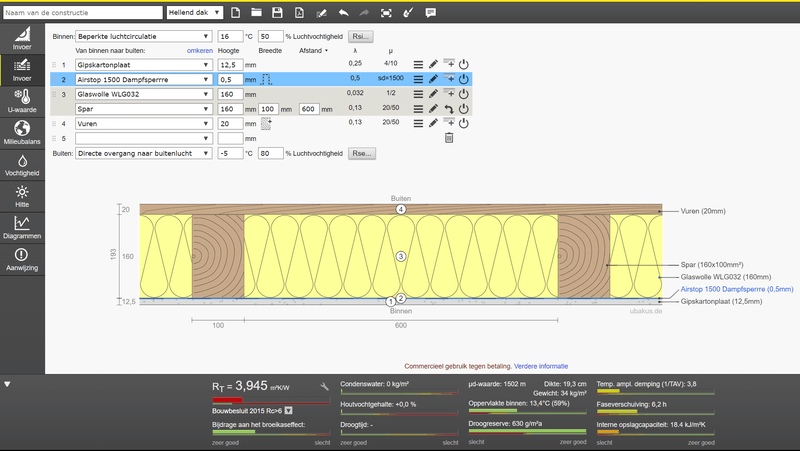This screenshot has width=800, height=451.
Task: Delete empty layer 5 with trash icon
Action: (x=448, y=138)
